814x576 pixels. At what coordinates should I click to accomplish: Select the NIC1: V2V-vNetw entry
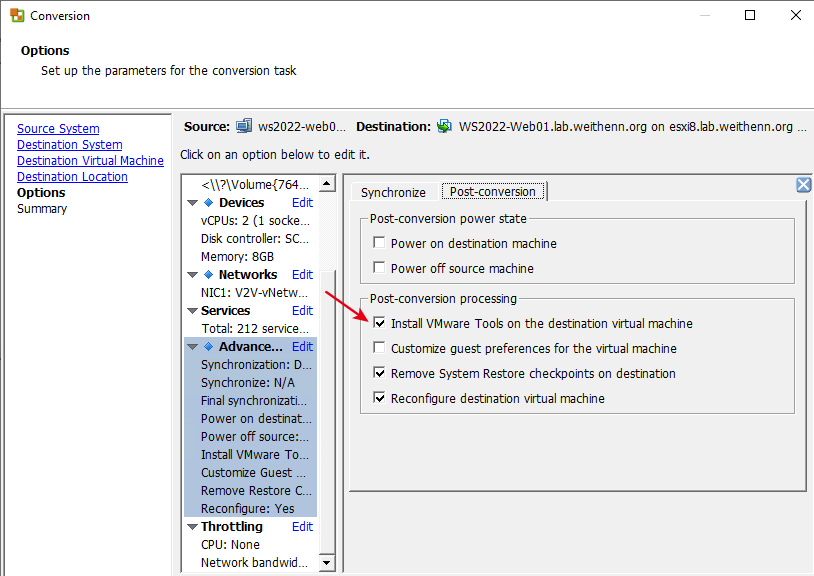pyautogui.click(x=254, y=293)
